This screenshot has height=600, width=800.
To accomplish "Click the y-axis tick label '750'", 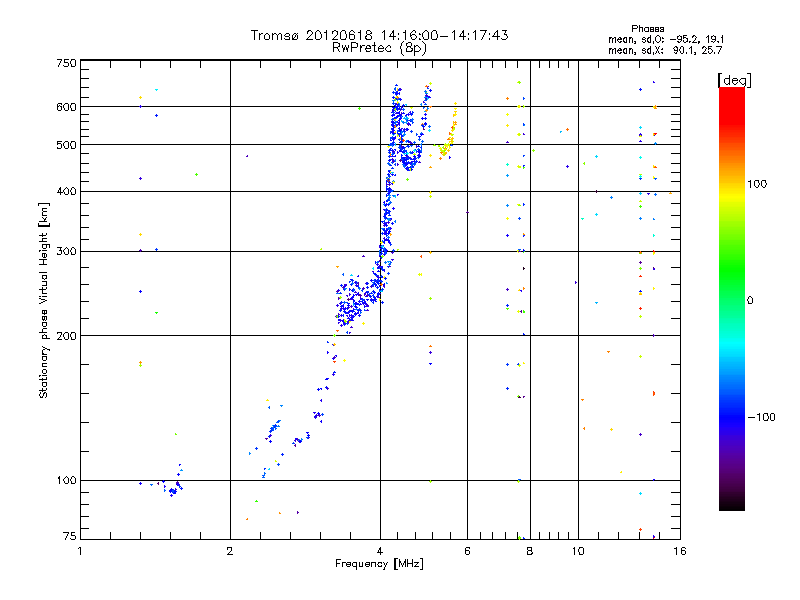I will 66,63.
